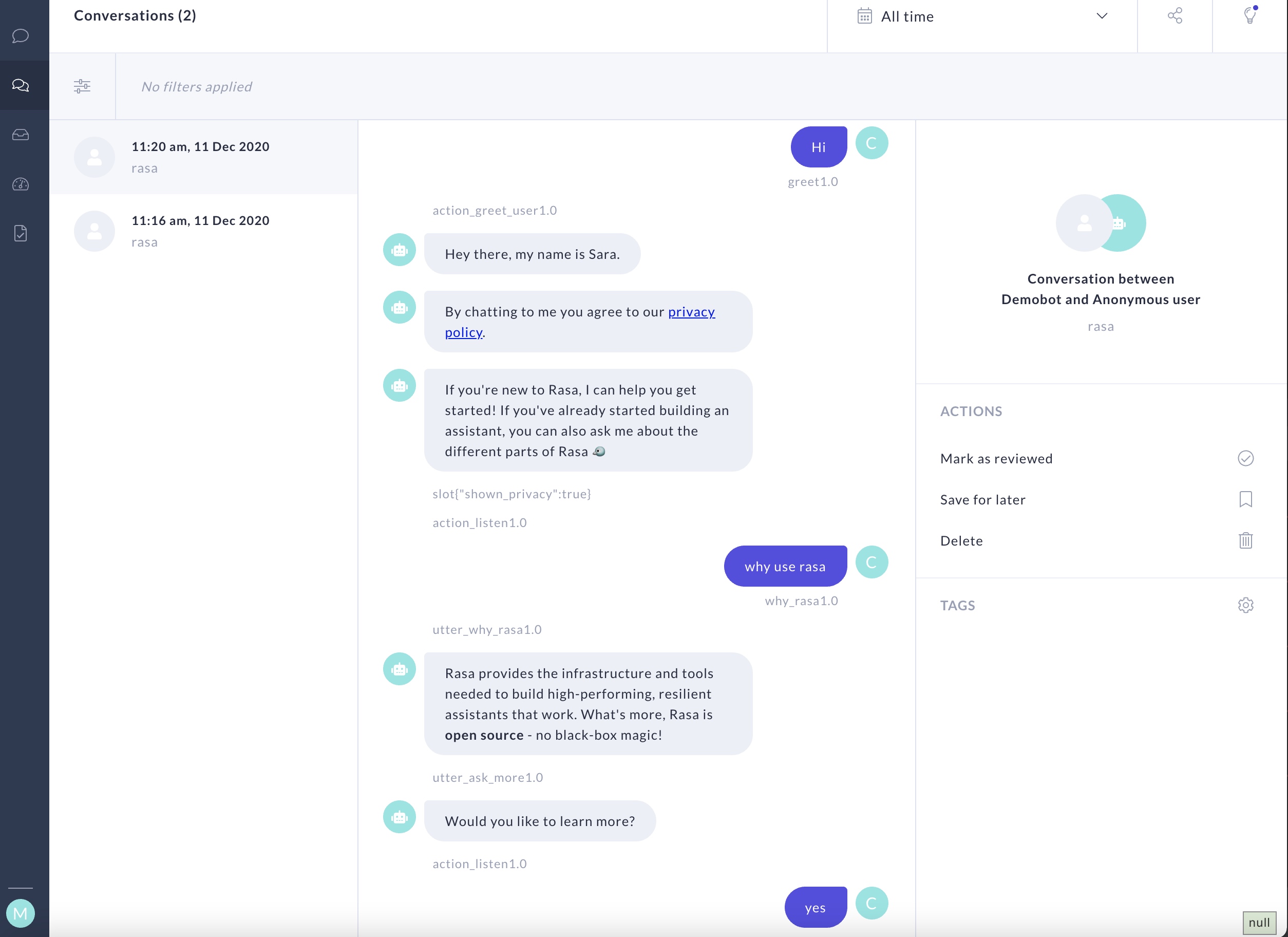The height and width of the screenshot is (937, 1288).
Task: Click the M user avatar
Action: pyautogui.click(x=21, y=913)
